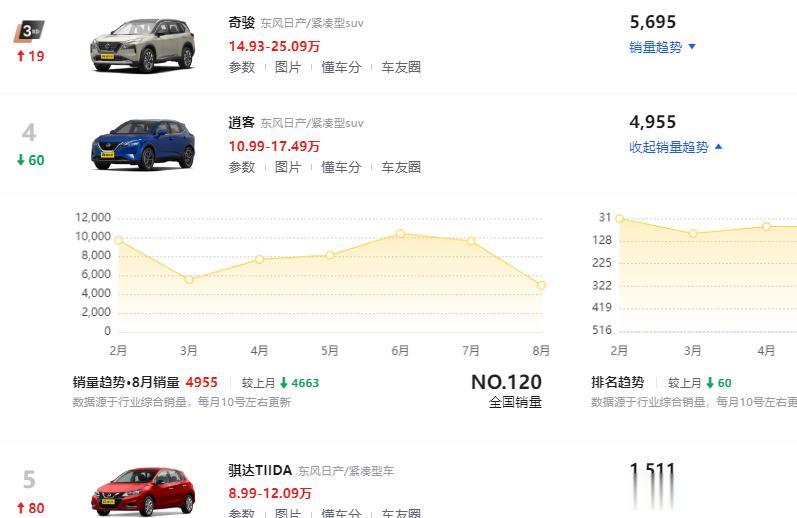
Task: Open the blue 逍客 car thumbnail
Action: [x=142, y=144]
